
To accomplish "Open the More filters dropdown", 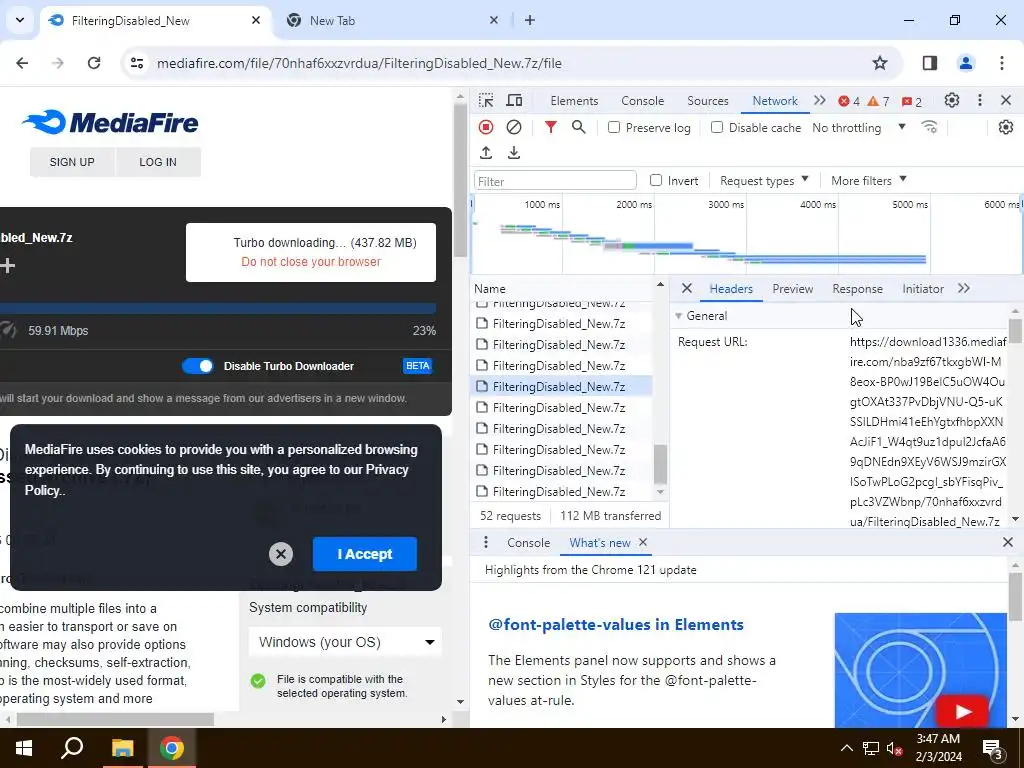I will click(869, 180).
